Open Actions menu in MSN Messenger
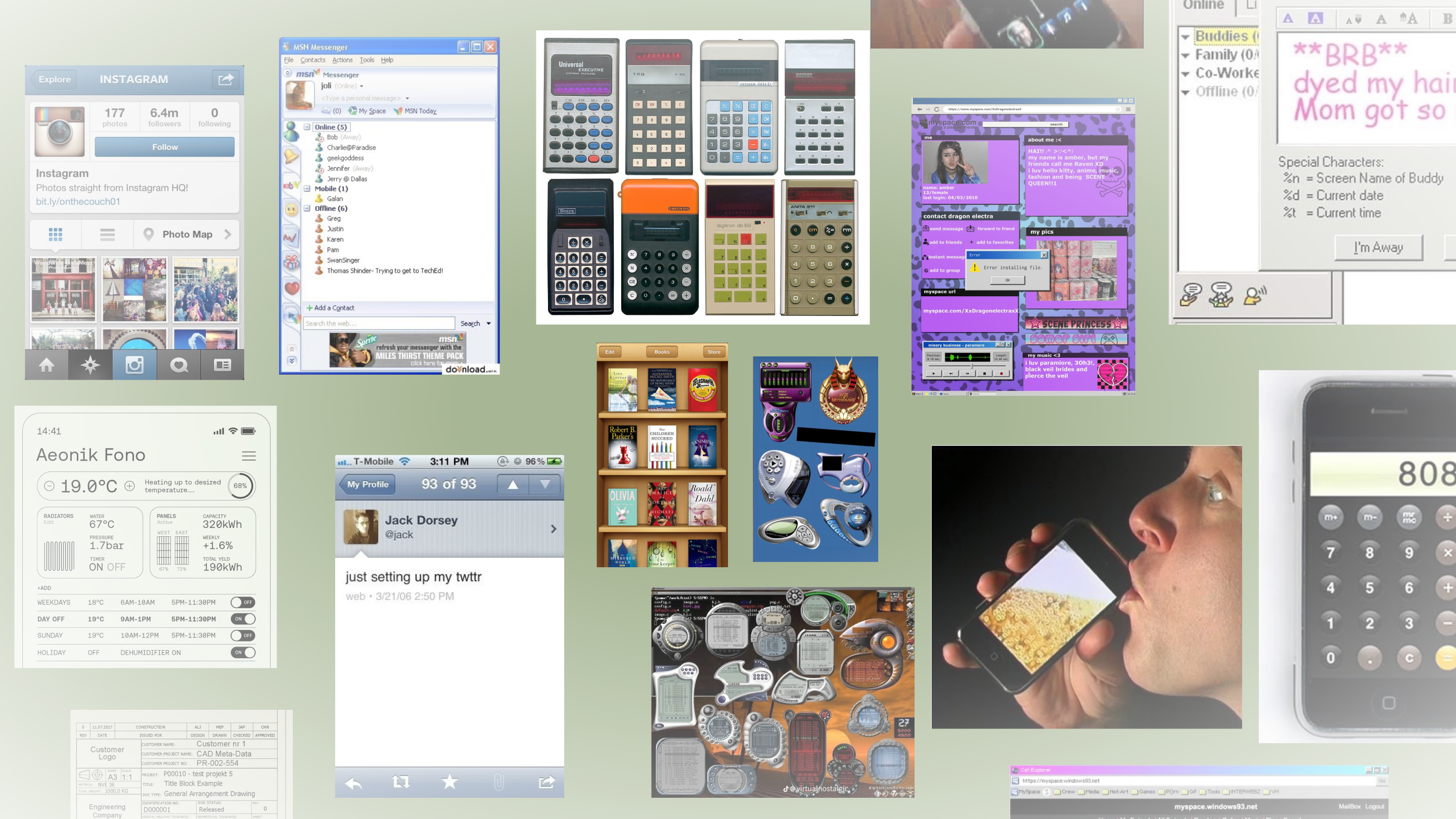This screenshot has height=819, width=1456. 342,60
